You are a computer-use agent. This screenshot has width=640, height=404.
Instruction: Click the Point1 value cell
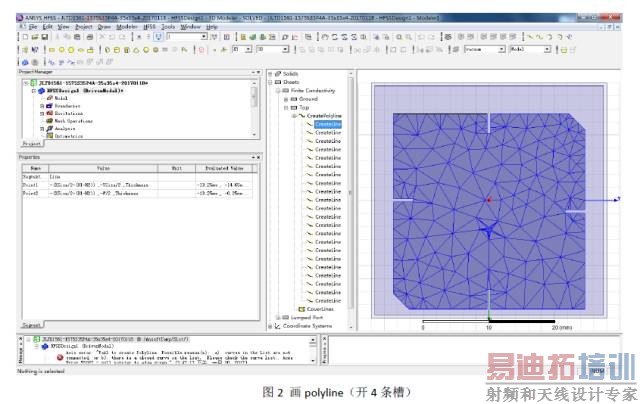pyautogui.click(x=103, y=185)
